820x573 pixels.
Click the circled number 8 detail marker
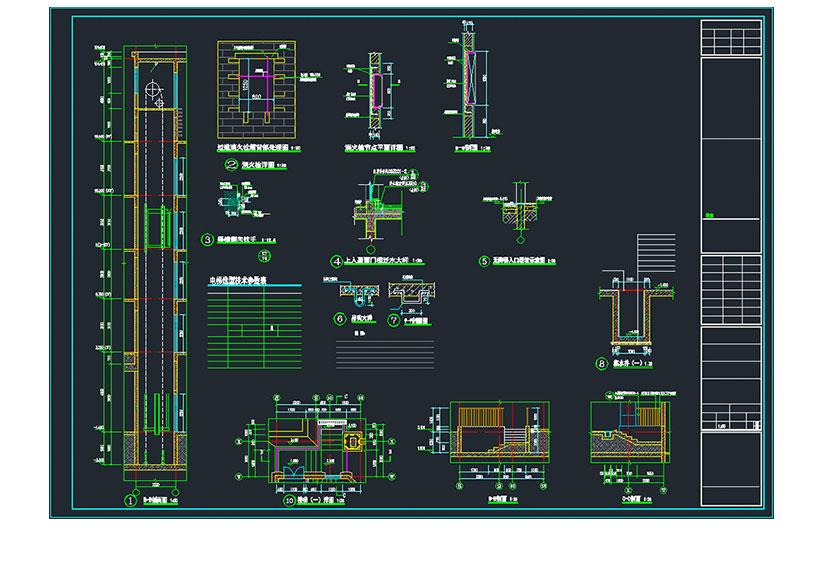click(601, 365)
